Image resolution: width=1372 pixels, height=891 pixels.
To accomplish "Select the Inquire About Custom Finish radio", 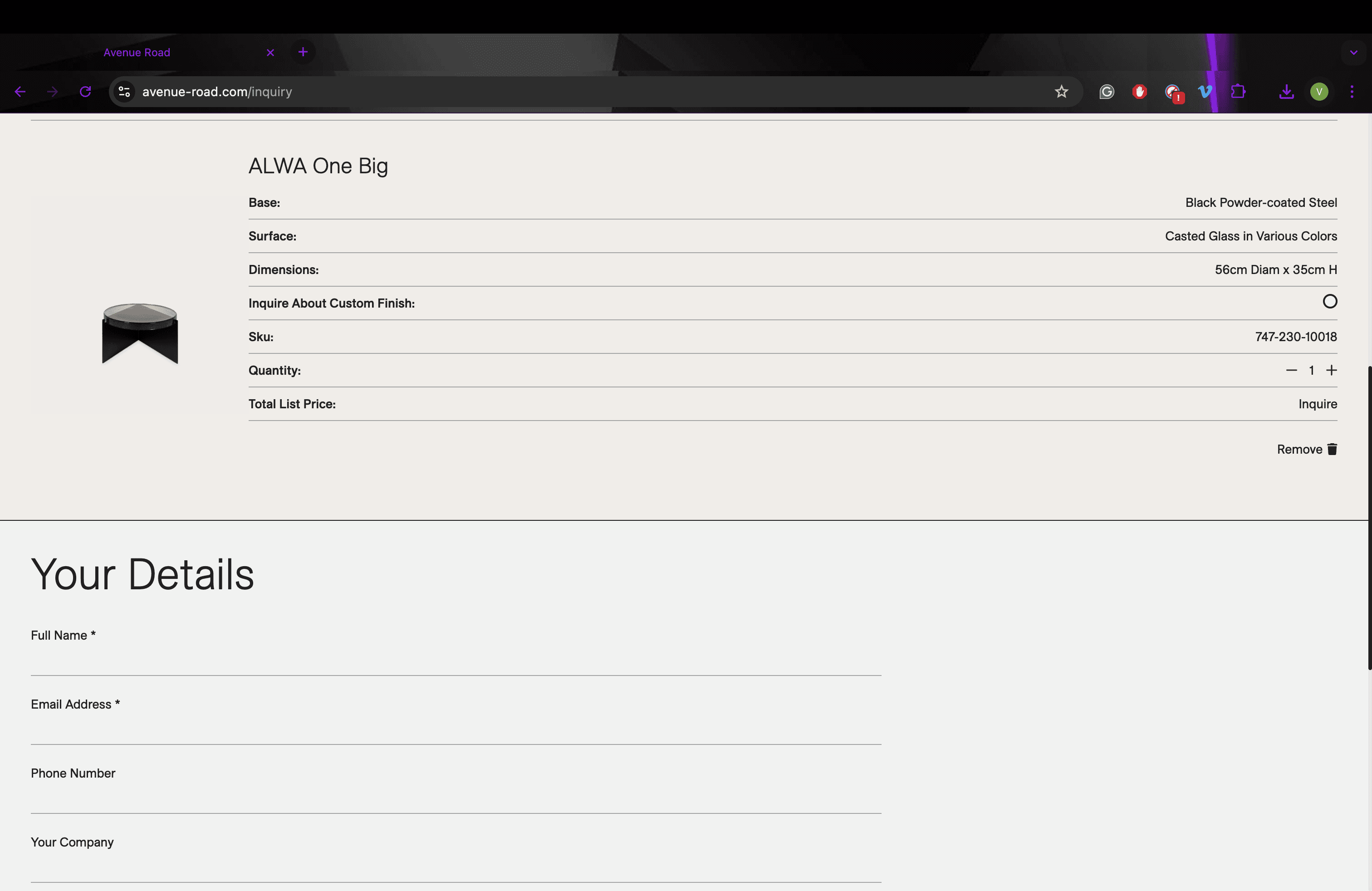I will coord(1329,301).
